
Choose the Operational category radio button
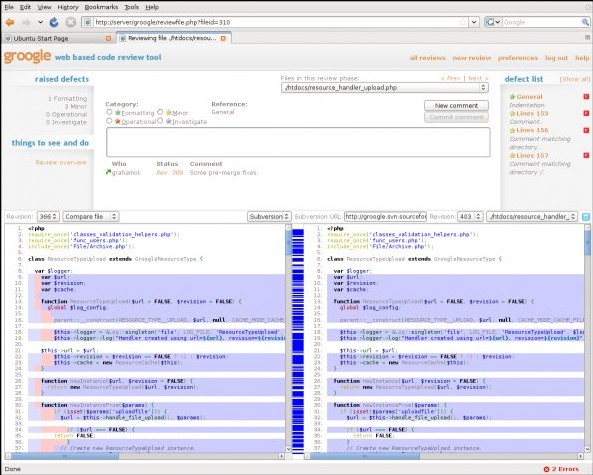tap(109, 121)
